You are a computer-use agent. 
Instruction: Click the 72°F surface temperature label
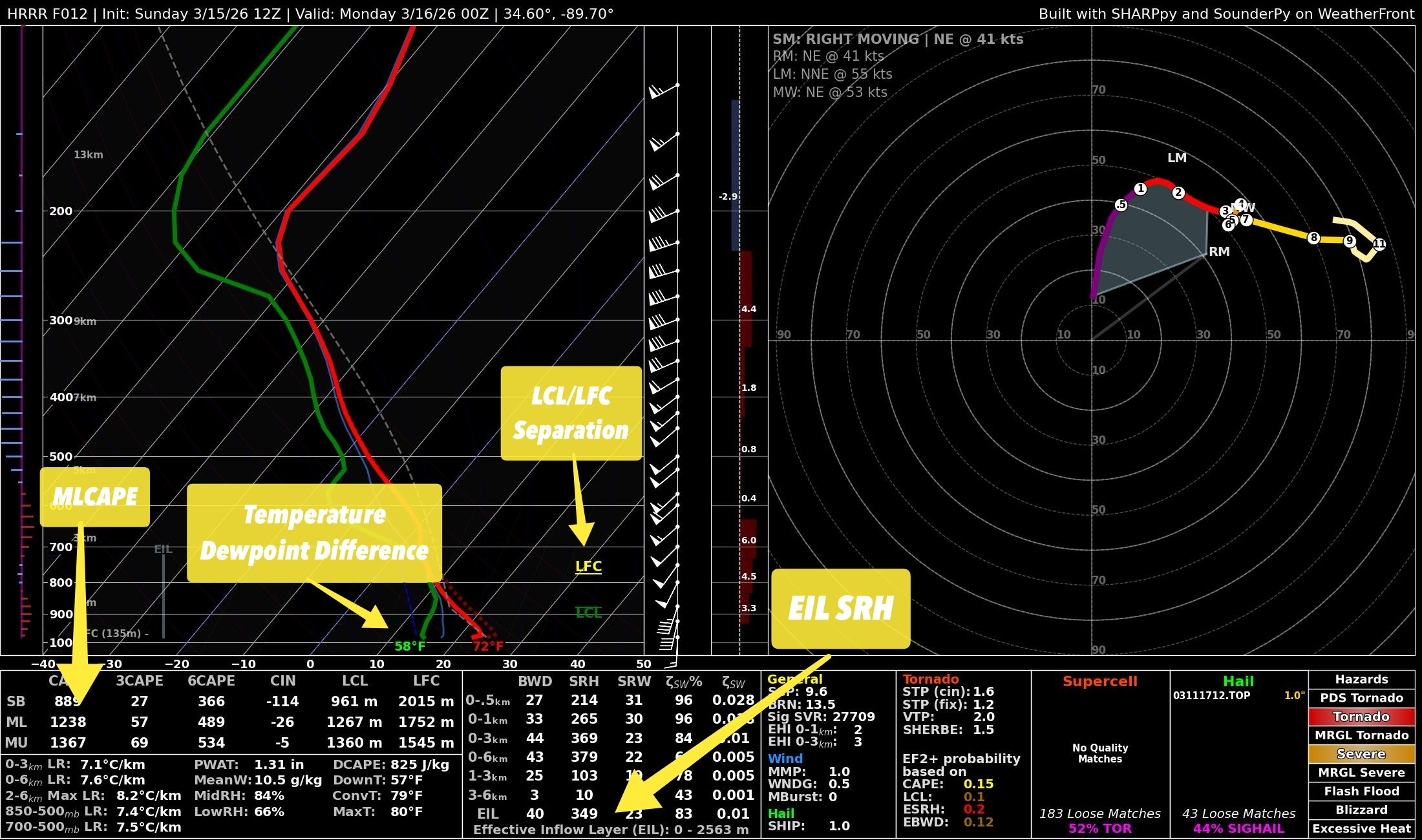(x=487, y=646)
